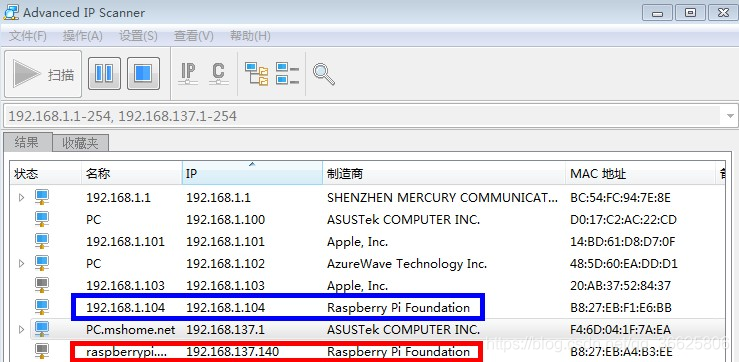
Task: Select MAC address B8:27:EB:F1:E6:BB
Action: (x=621, y=308)
